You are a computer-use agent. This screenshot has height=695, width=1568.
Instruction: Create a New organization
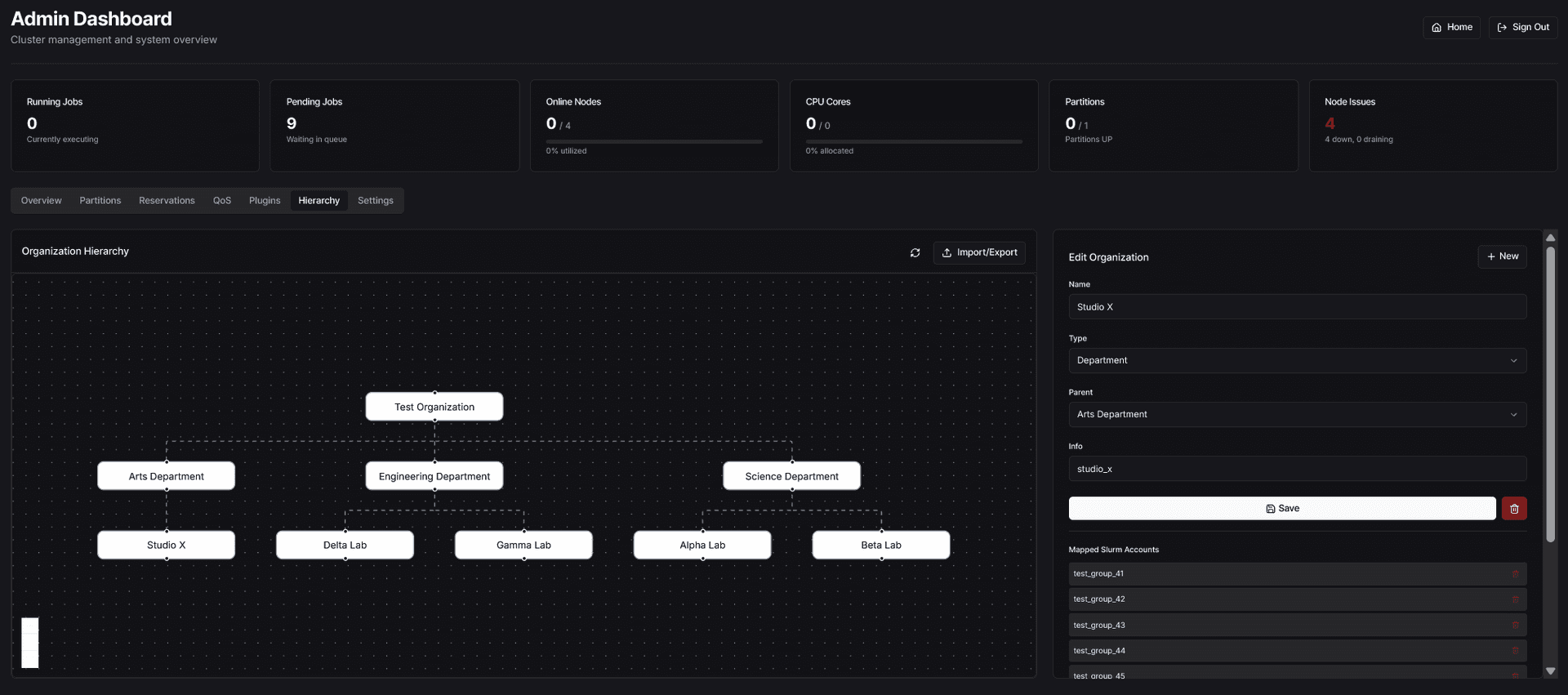(x=1502, y=256)
